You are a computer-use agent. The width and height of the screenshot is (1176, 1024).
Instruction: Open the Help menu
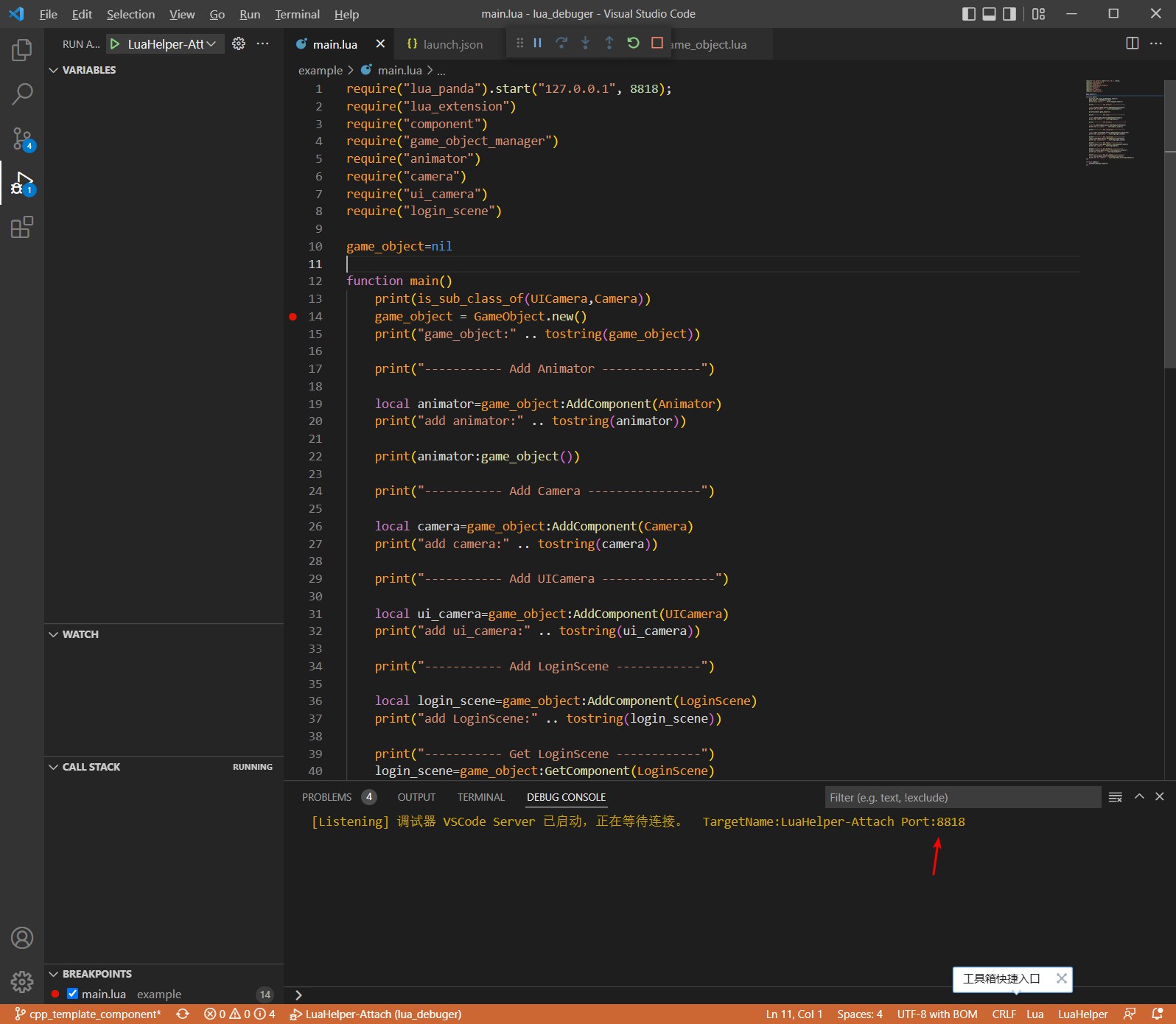346,14
